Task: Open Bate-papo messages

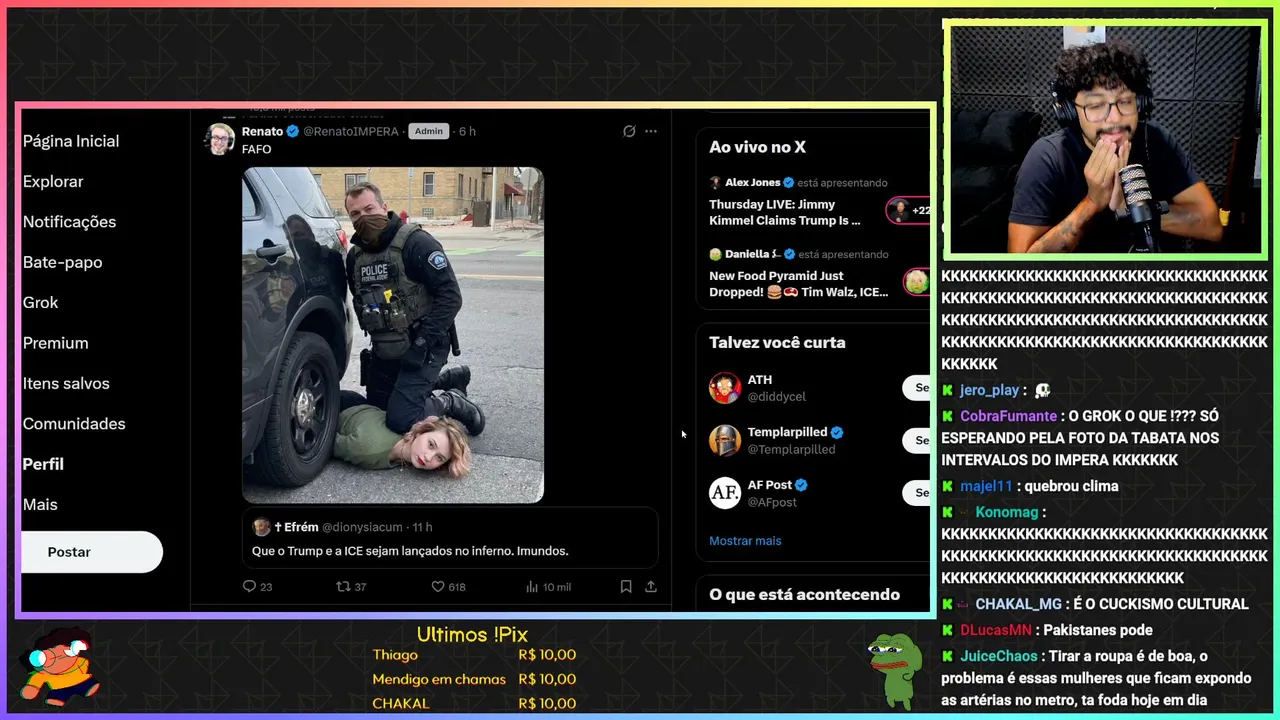Action: pos(62,262)
